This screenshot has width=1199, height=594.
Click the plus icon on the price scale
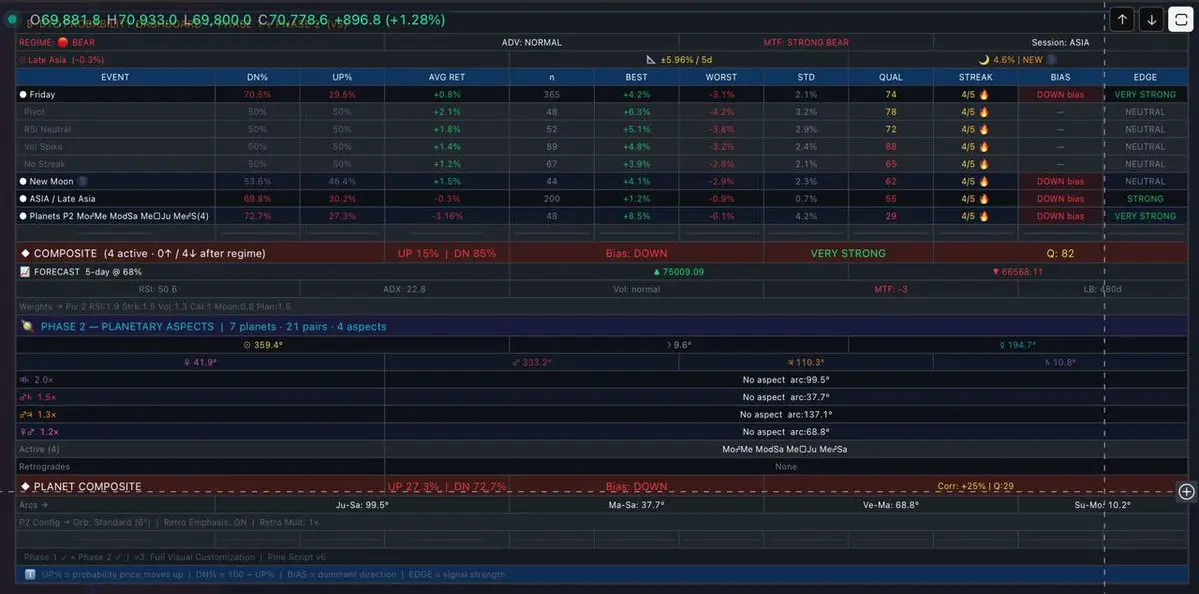1186,492
